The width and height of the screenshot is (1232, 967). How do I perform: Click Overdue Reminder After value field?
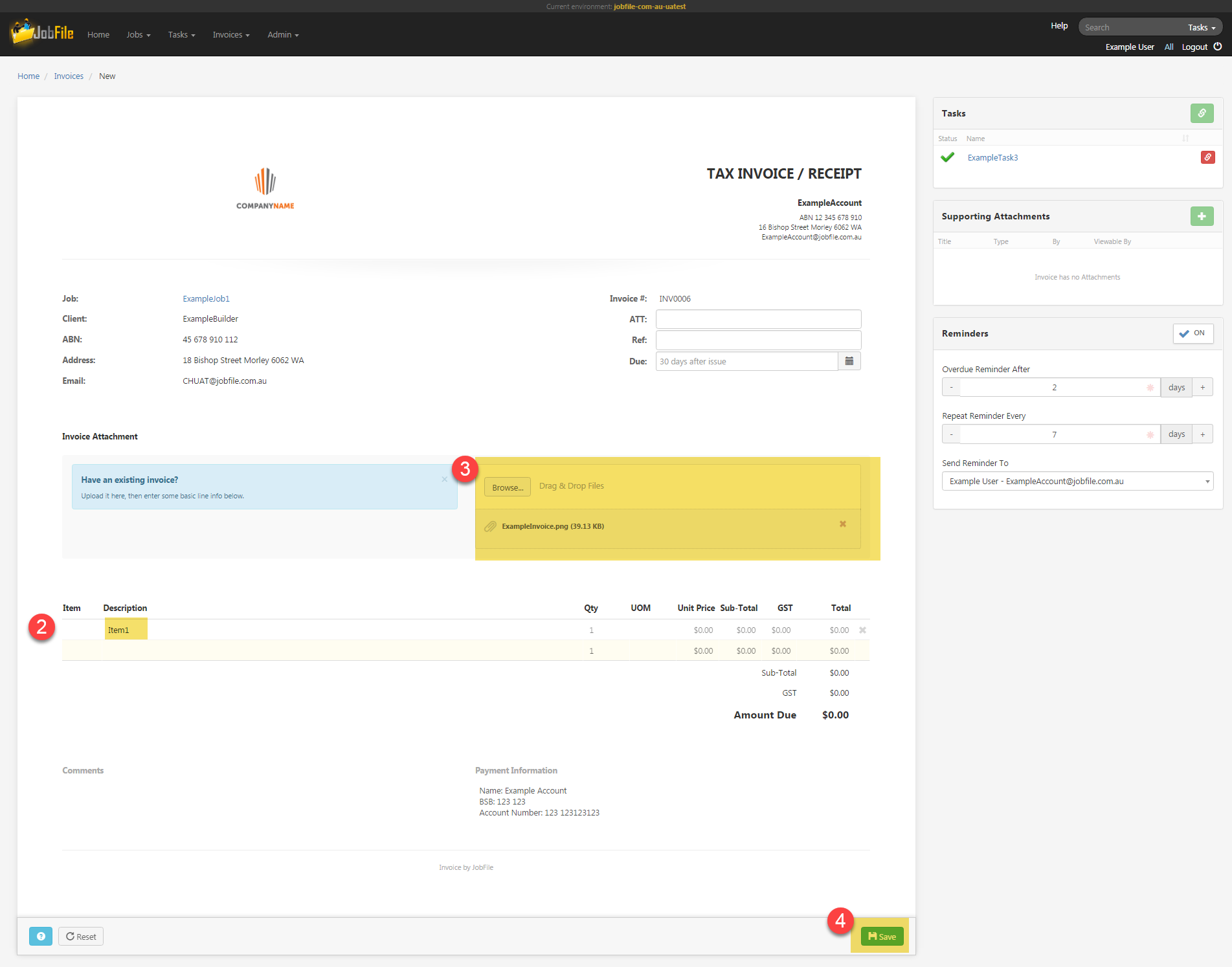click(1059, 387)
